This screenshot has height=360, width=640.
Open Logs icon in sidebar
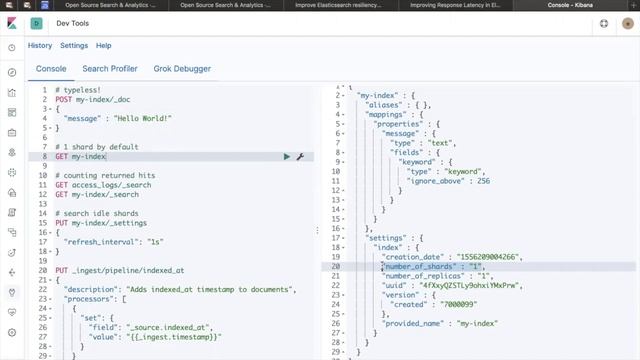(x=12, y=213)
